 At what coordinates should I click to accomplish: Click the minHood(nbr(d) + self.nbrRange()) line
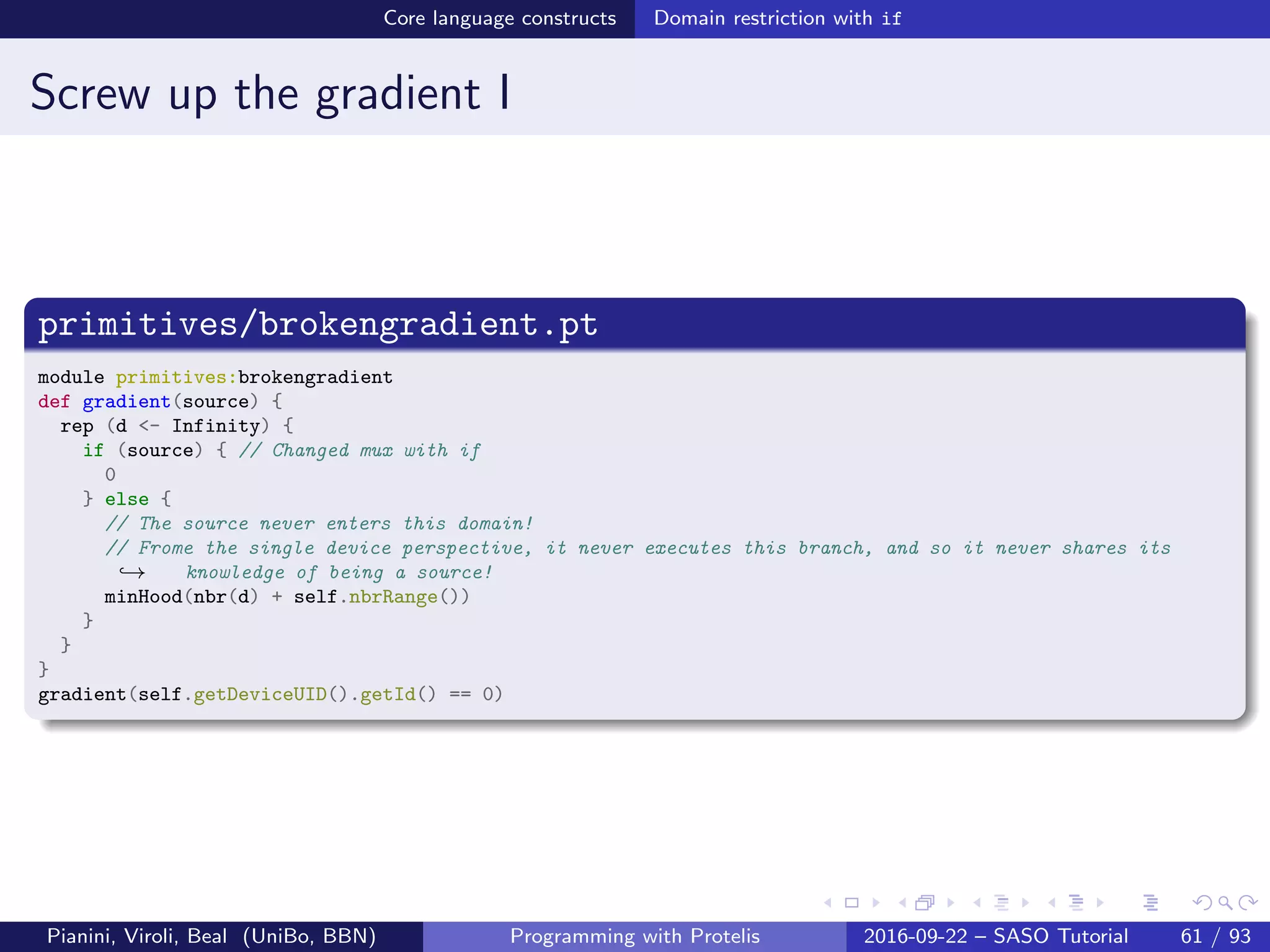tap(286, 597)
